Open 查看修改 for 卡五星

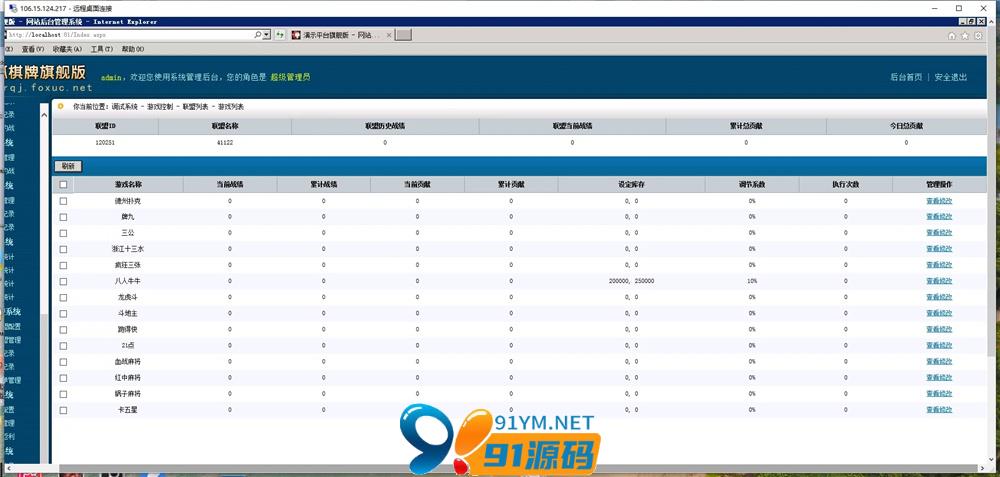(939, 410)
